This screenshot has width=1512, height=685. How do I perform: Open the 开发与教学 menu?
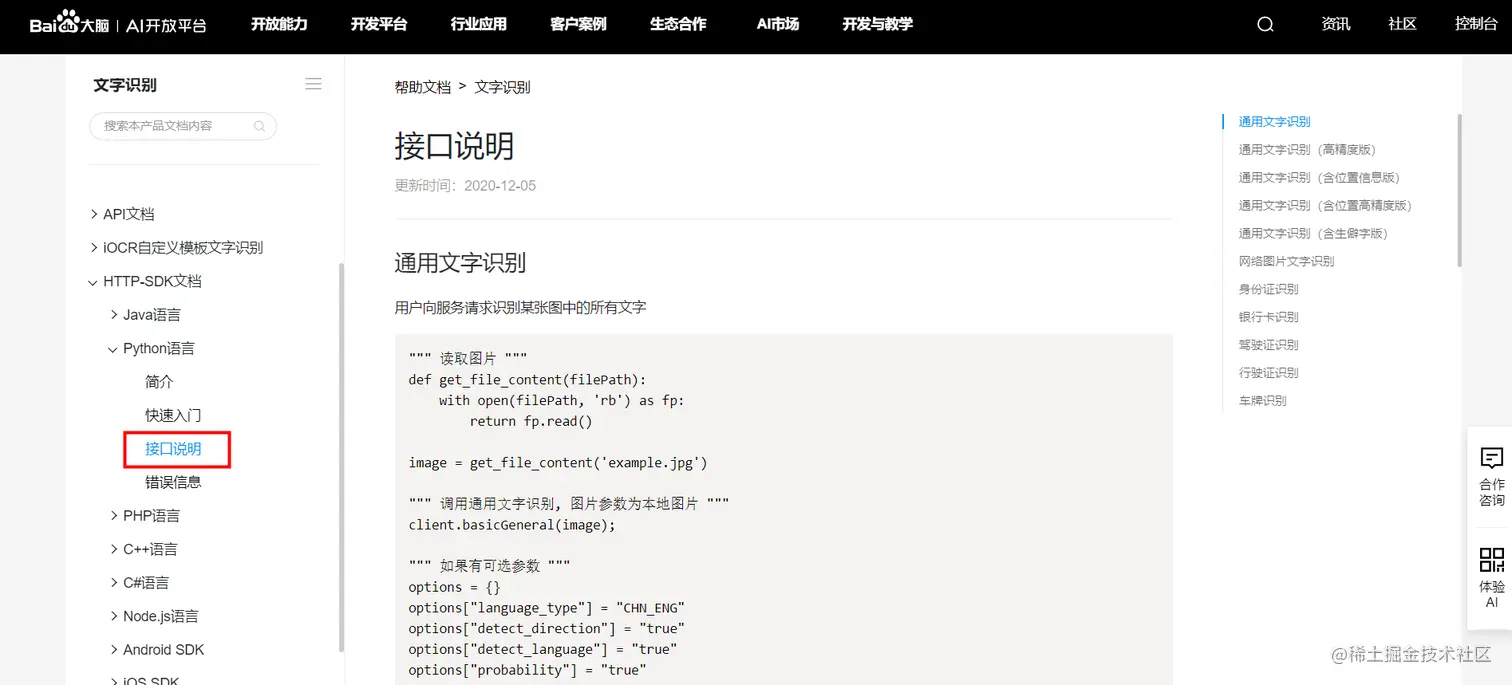878,24
